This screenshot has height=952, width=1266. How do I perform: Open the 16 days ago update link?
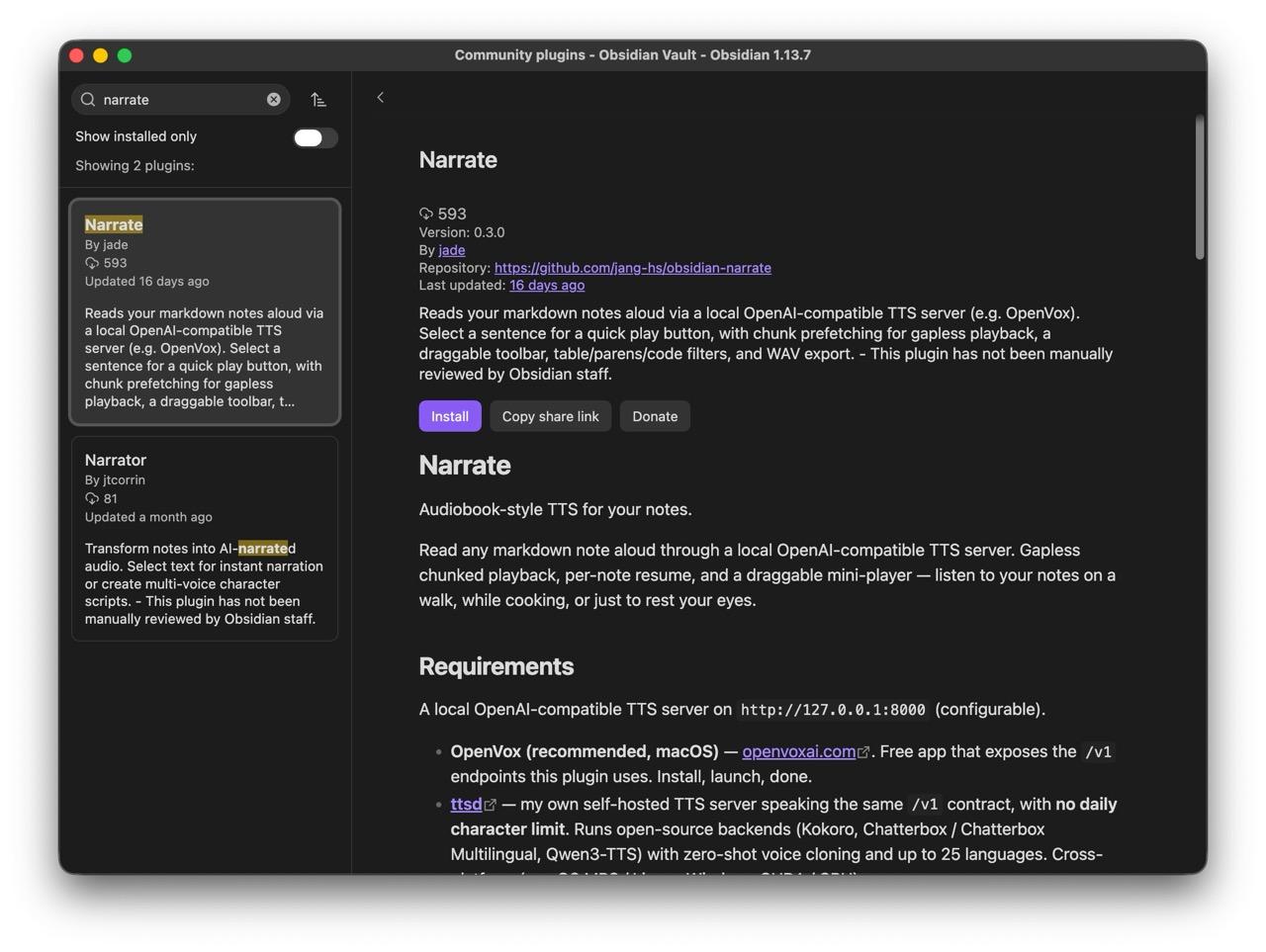pos(547,286)
